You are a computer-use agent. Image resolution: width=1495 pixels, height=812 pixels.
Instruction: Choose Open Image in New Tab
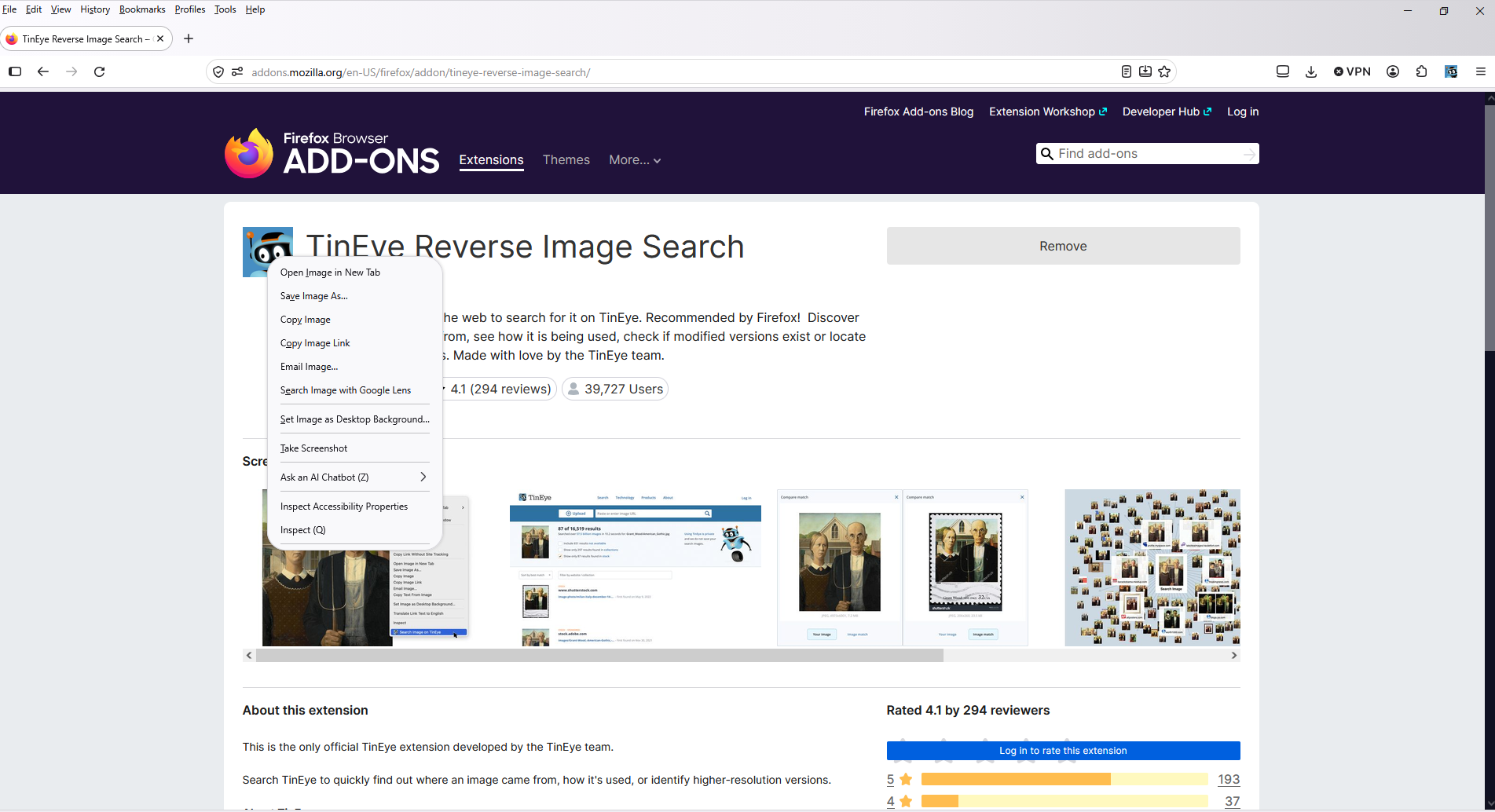point(355,272)
